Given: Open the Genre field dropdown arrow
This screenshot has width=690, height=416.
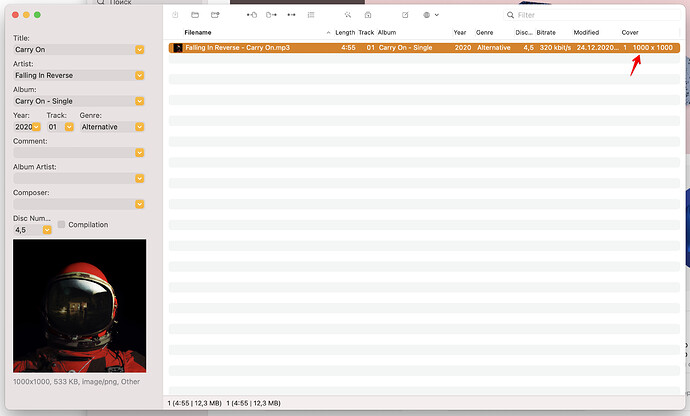Looking at the screenshot, I should (139, 127).
